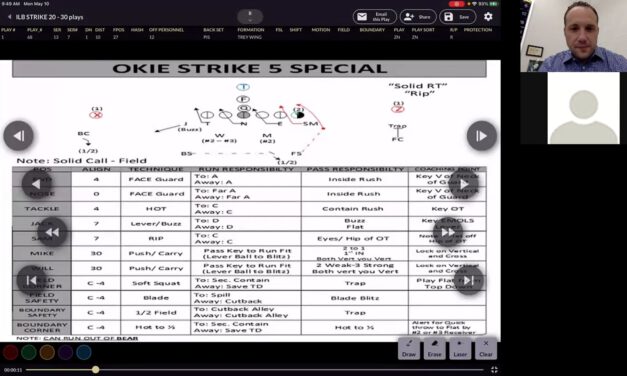Click the OKIE STRIKE 5 SPECIAL title
Image resolution: width=627 pixels, height=376 pixels.
tap(250, 68)
